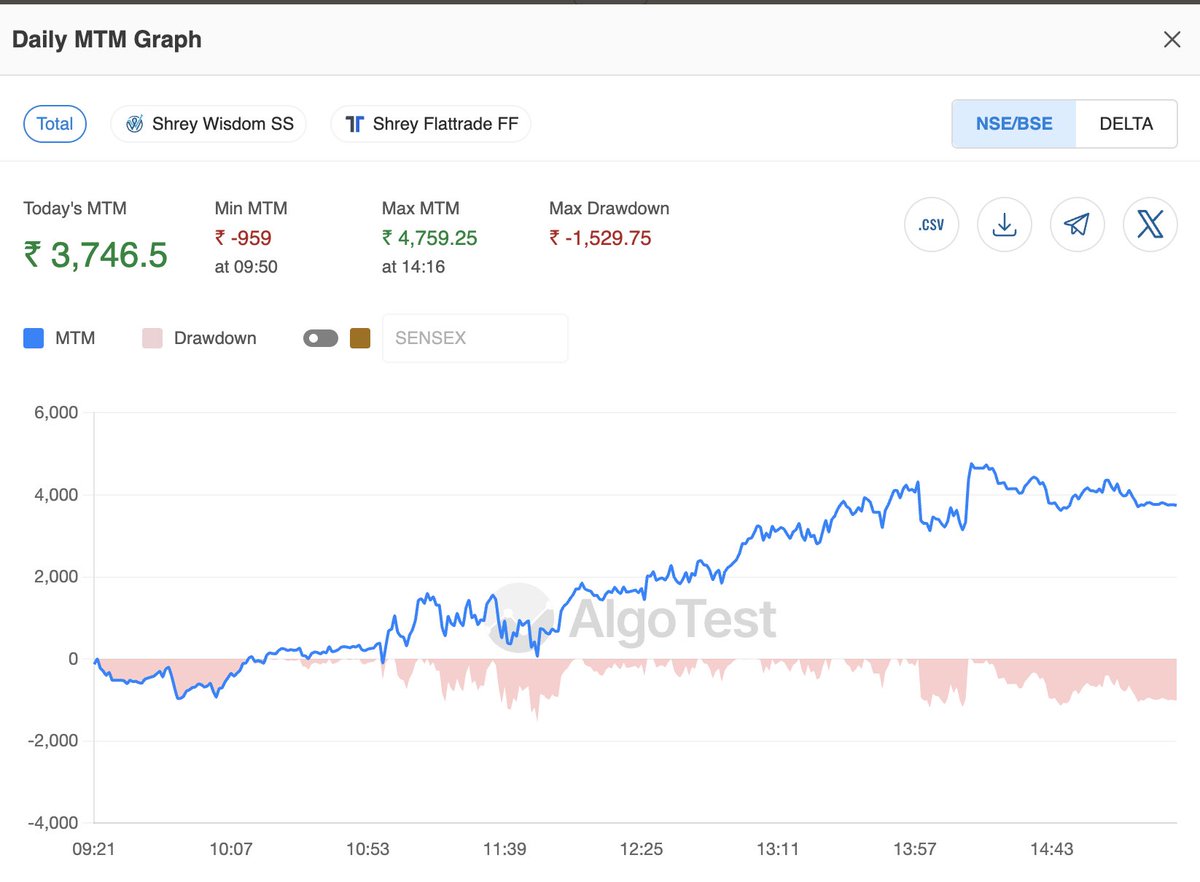Click the Max MTM value ₹ 4,759.25
This screenshot has height=882, width=1200.
tap(430, 238)
